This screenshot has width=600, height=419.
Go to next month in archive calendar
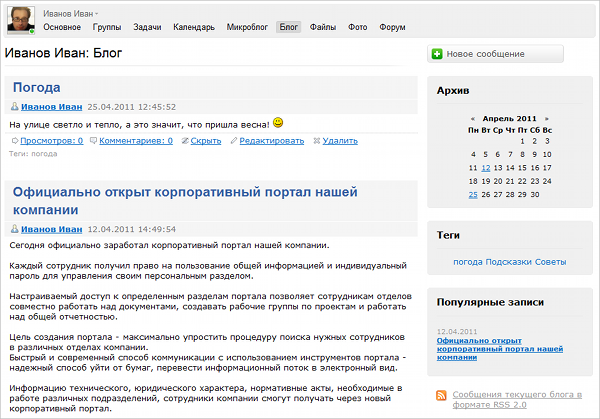tap(545, 118)
